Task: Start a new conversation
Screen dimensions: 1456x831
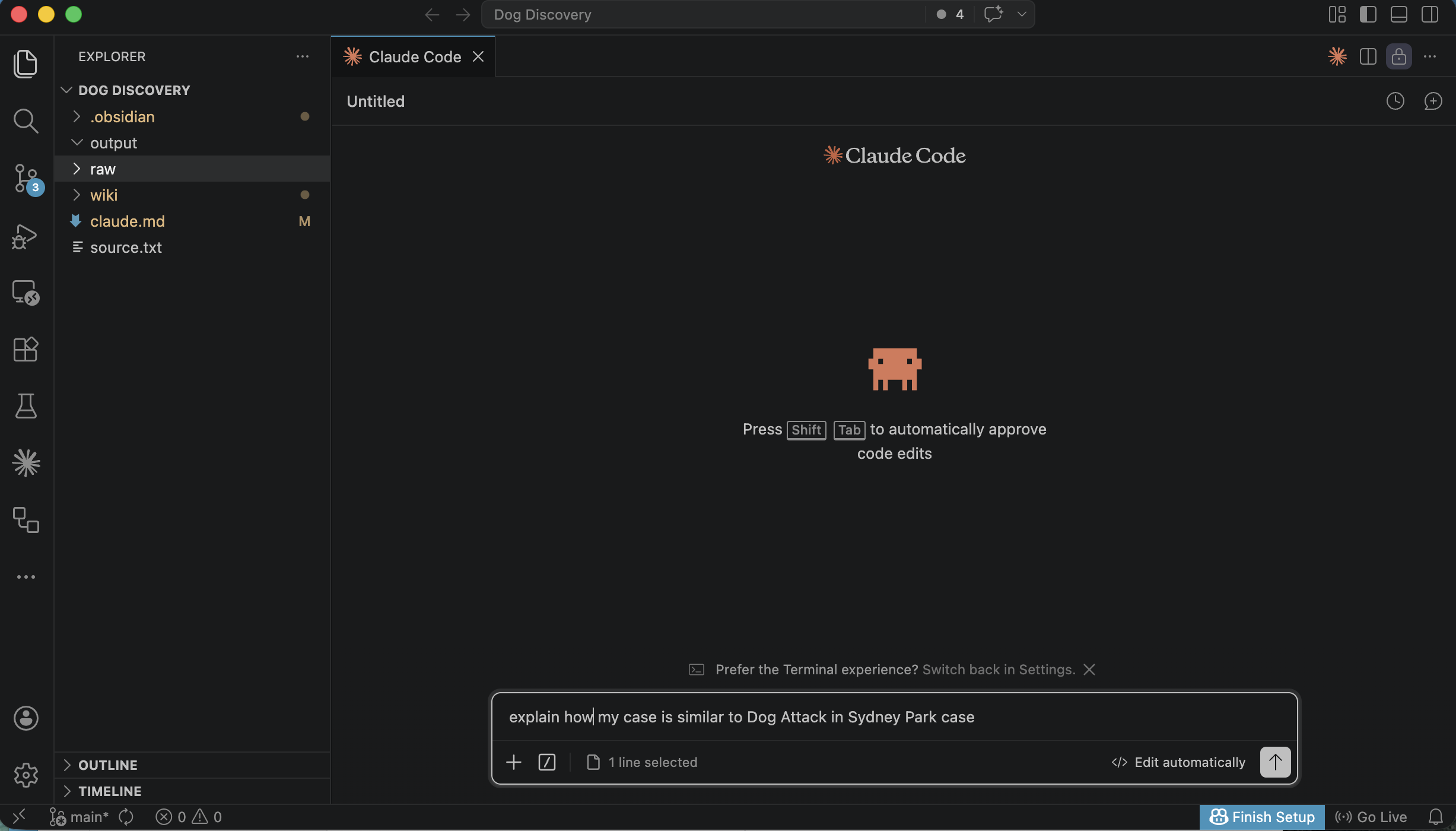Action: 1433,101
